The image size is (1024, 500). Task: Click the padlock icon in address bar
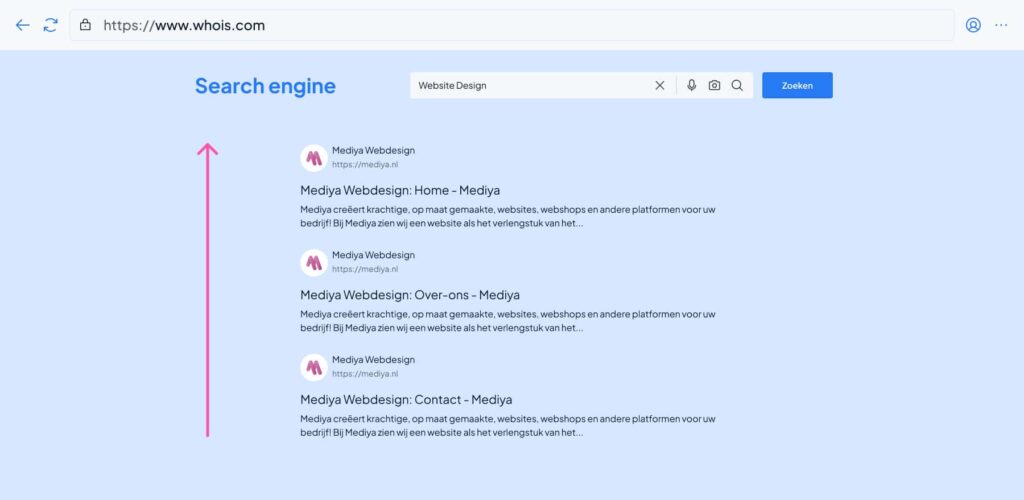86,25
